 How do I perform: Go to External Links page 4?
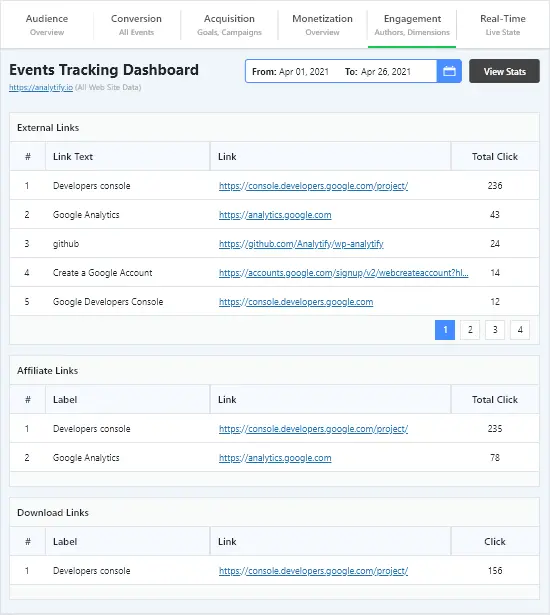[x=520, y=330]
